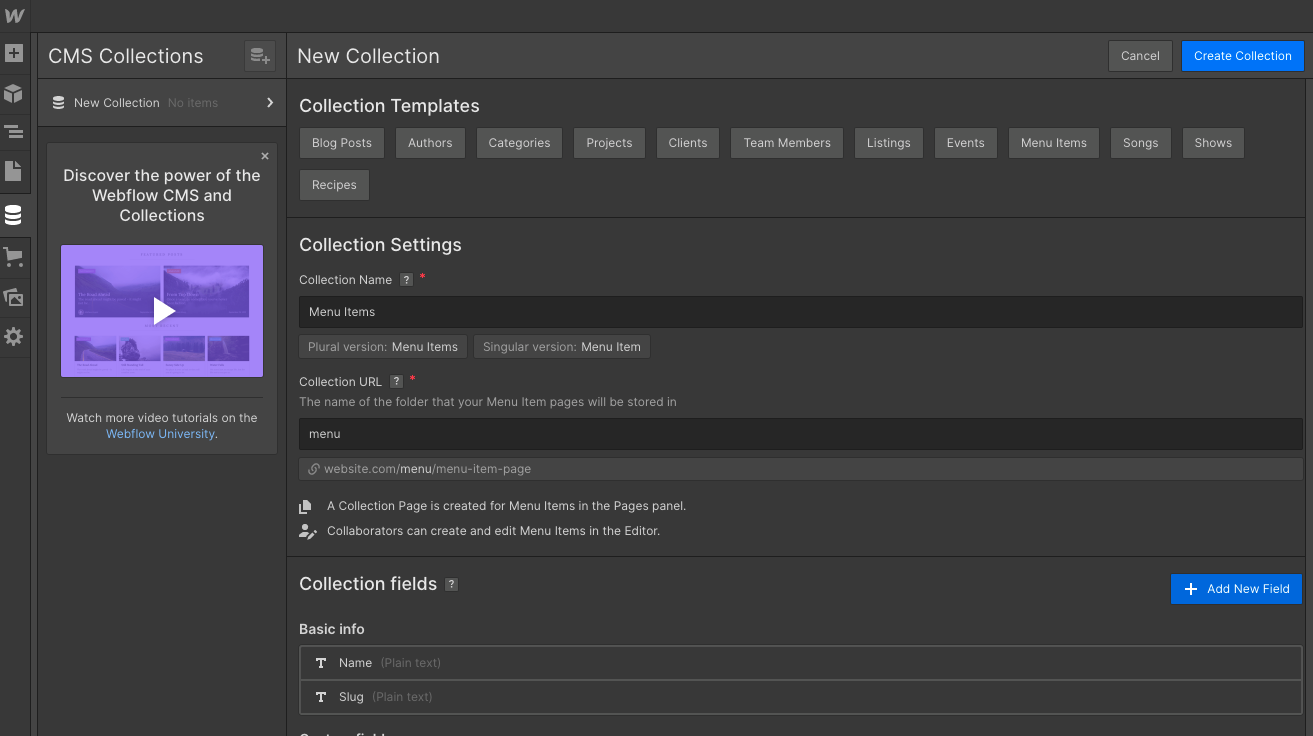The height and width of the screenshot is (736, 1313).
Task: Open the Webflow University link
Action: coord(160,434)
